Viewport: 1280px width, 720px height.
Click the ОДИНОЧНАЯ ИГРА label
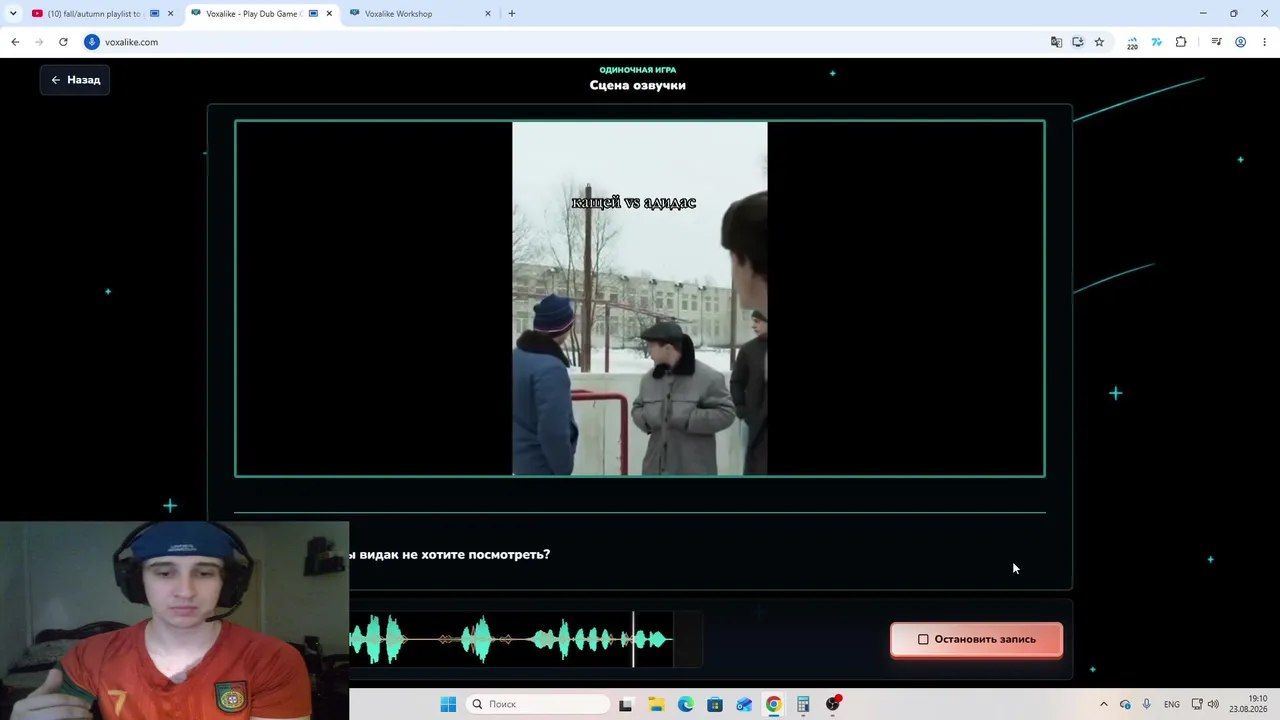pos(638,70)
